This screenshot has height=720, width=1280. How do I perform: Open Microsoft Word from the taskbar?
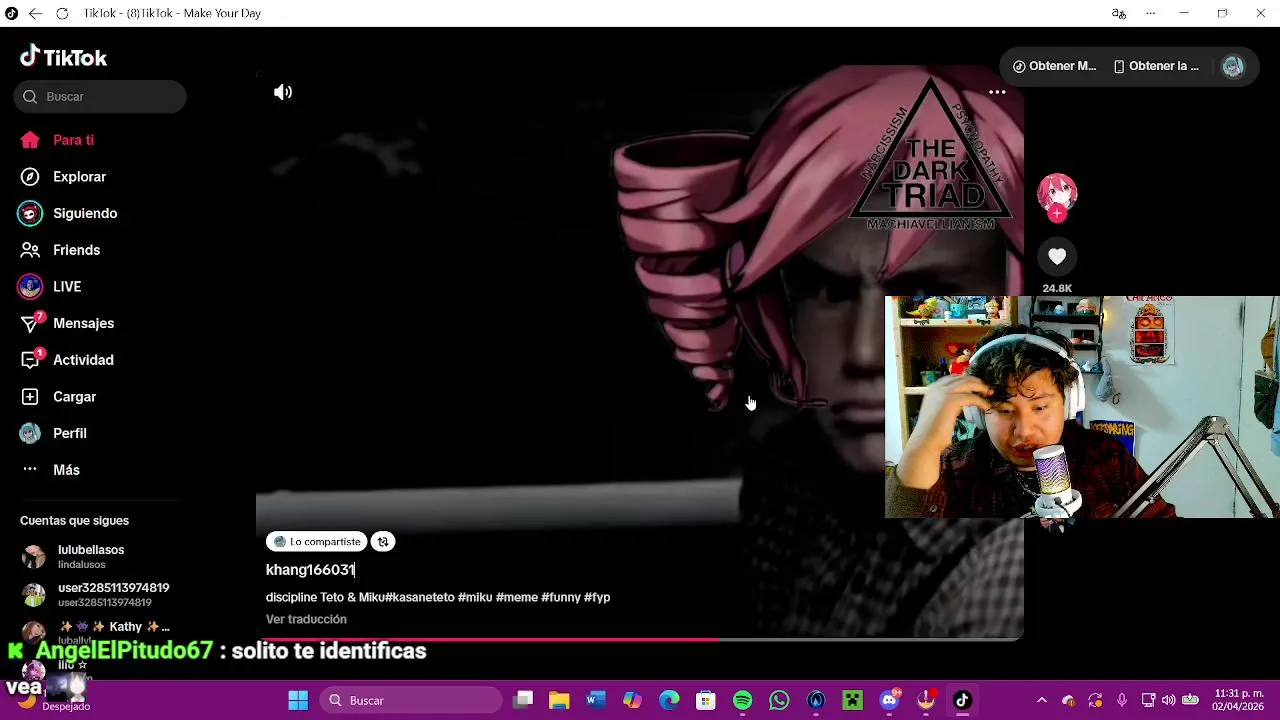[596, 700]
